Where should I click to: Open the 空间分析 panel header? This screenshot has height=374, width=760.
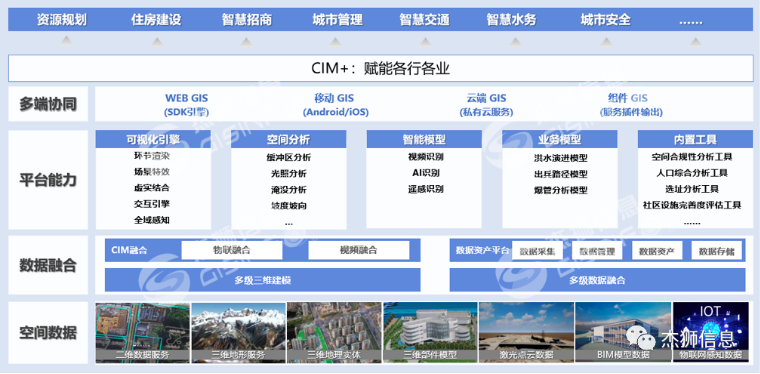click(288, 140)
